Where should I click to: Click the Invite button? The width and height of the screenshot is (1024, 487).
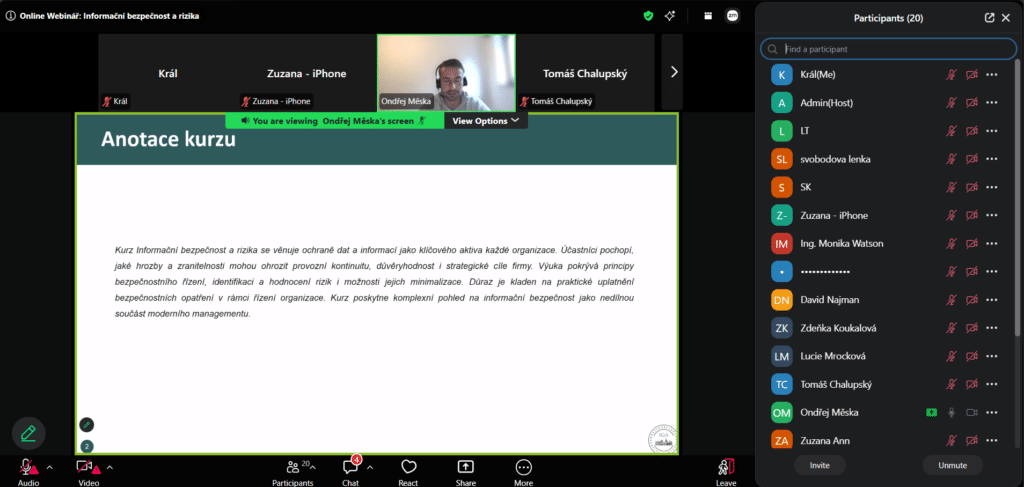(820, 465)
